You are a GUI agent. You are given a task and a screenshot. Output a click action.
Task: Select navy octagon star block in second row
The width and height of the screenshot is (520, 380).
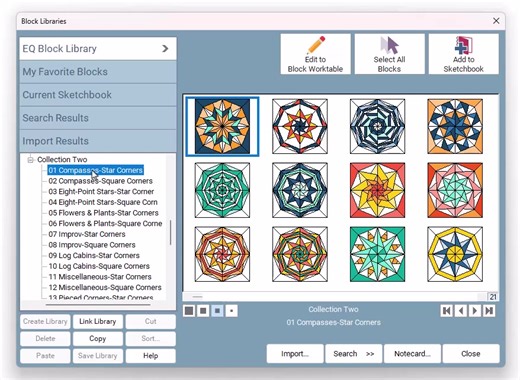300,190
